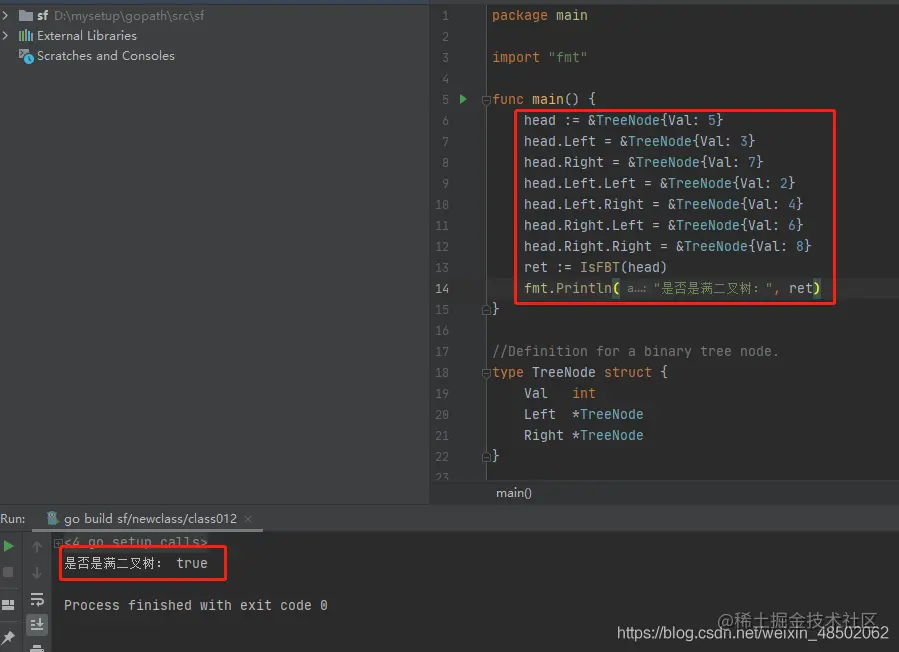This screenshot has height=652, width=899.
Task: Click 'head.Left.Right' assignment on line 10
Action: tap(663, 204)
